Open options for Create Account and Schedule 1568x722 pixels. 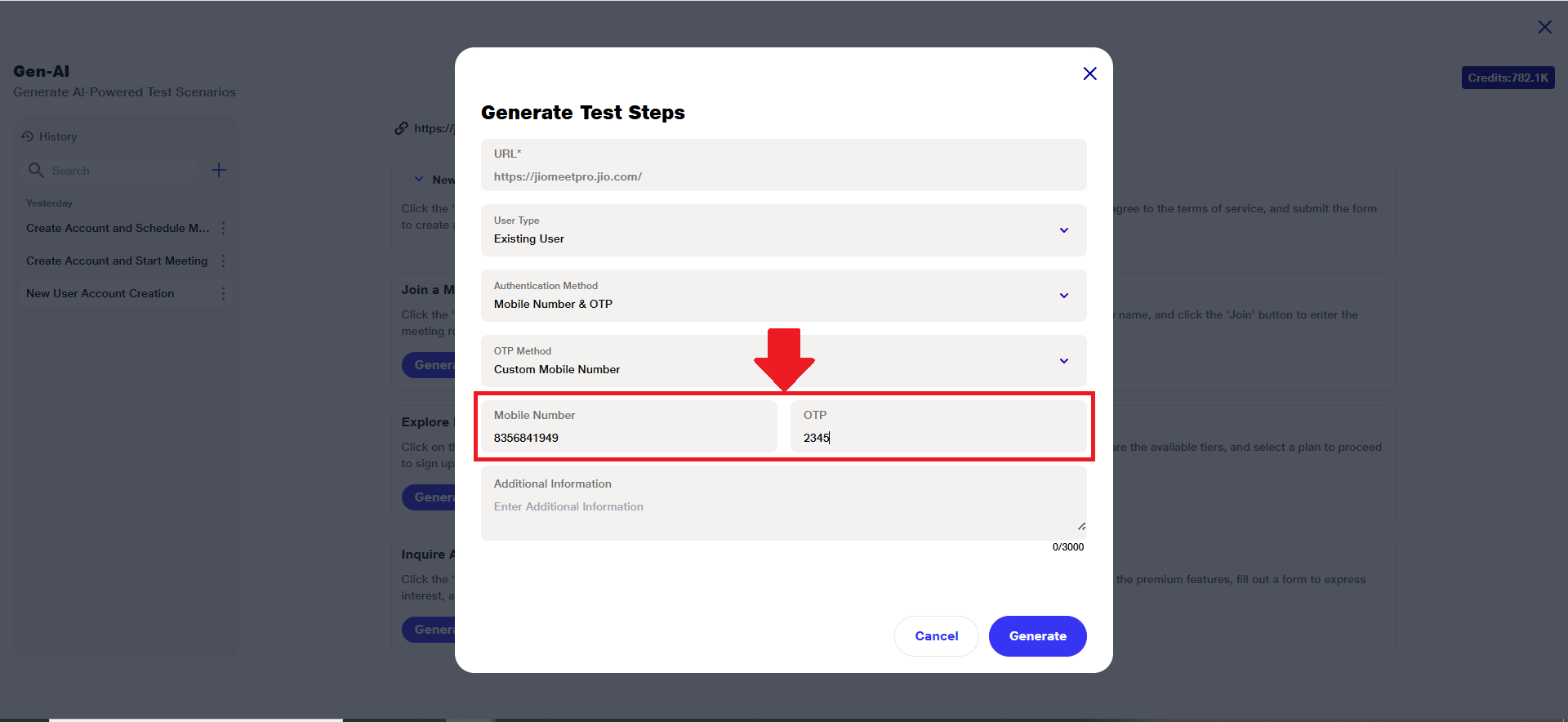[223, 228]
